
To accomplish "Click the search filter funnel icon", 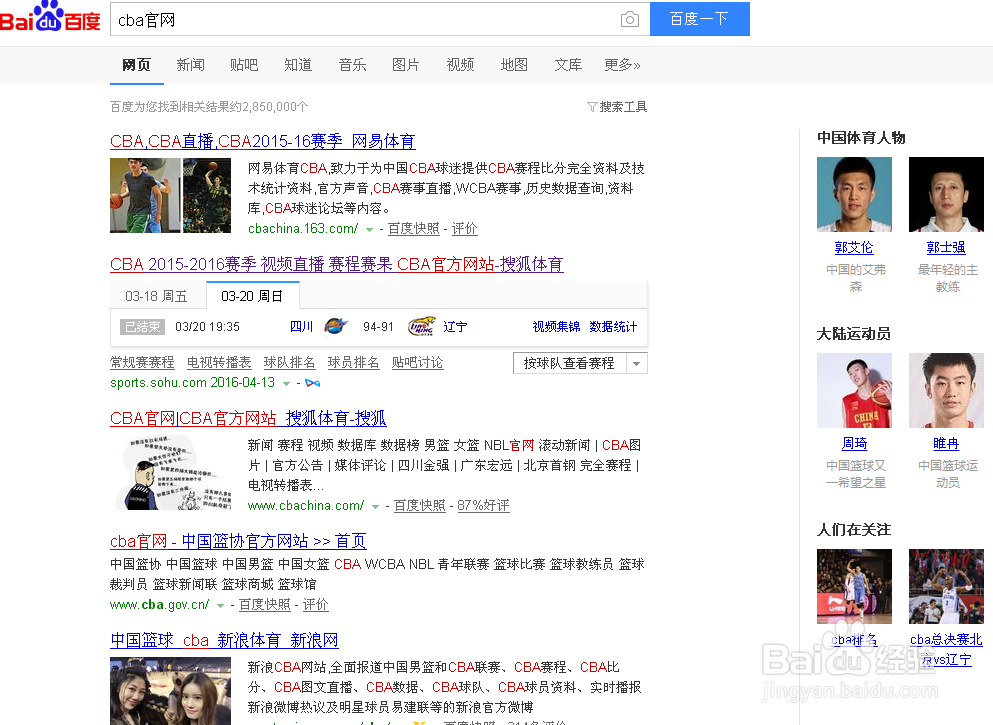I will tap(592, 107).
